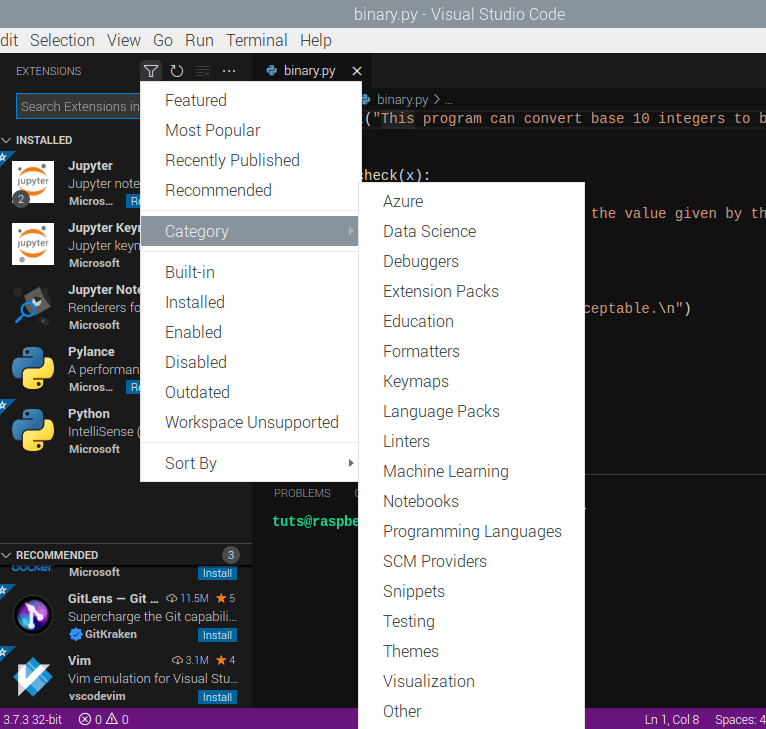The width and height of the screenshot is (766, 729).
Task: Select the Keymaps category
Action: coord(471,381)
